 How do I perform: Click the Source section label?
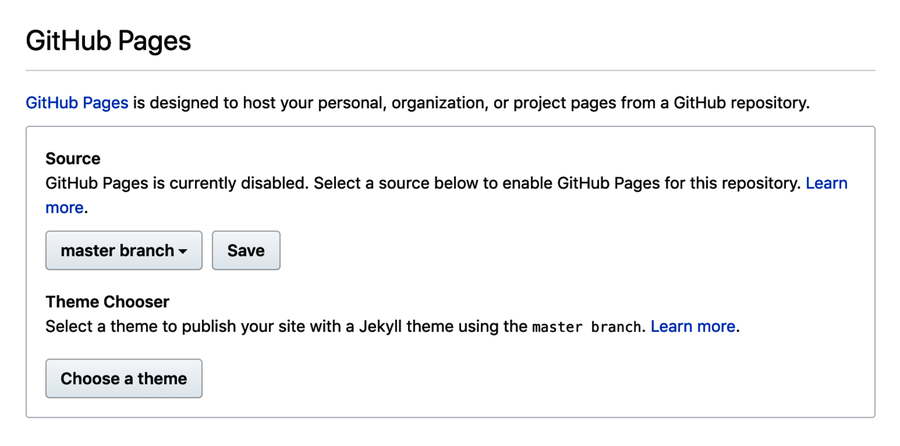(73, 158)
